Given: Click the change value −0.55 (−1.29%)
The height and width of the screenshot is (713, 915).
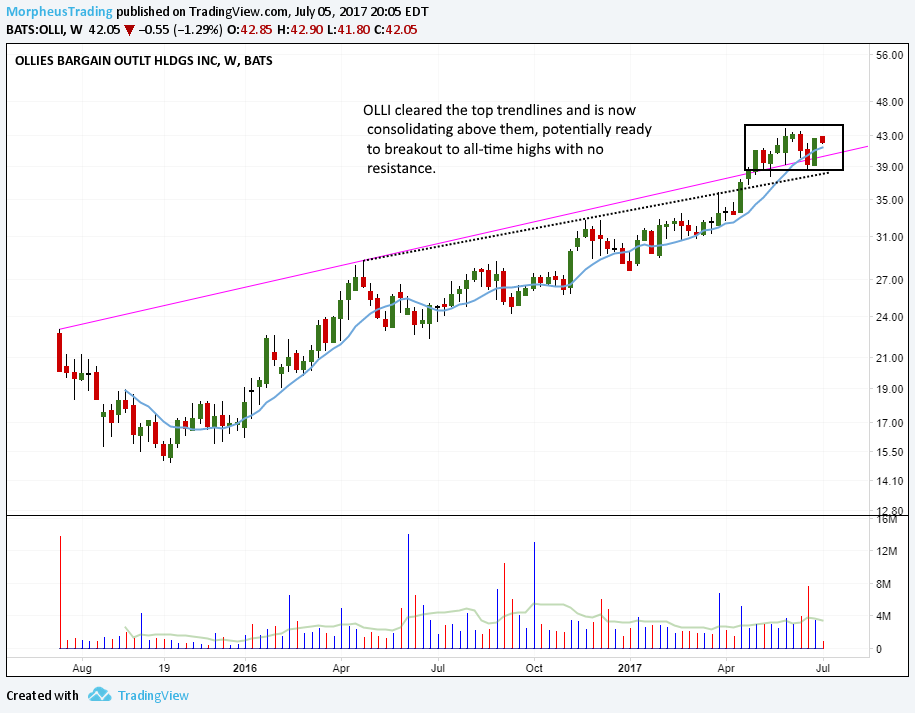Looking at the screenshot, I should pos(181,30).
